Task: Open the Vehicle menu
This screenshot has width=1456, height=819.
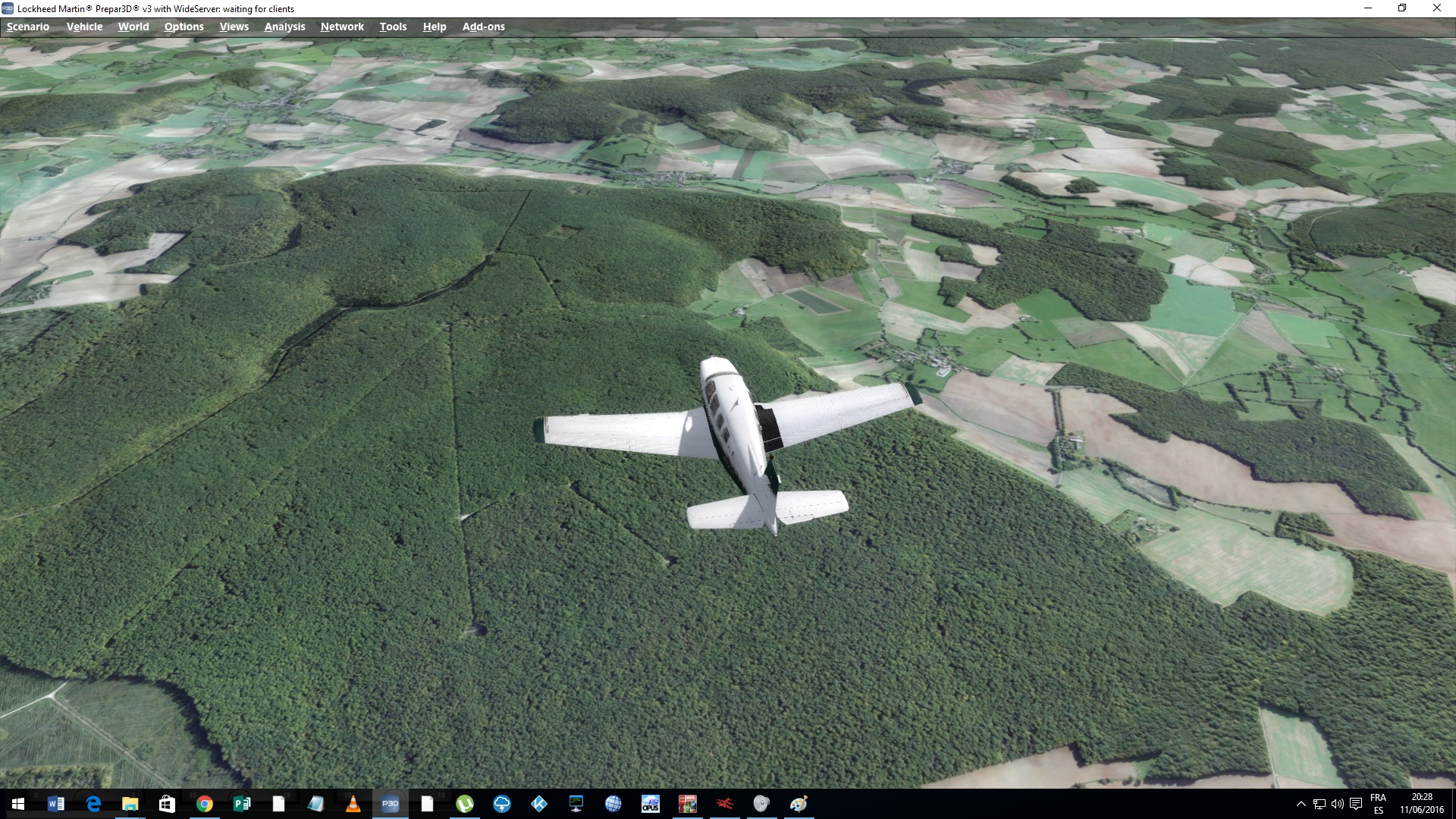Action: tap(84, 27)
